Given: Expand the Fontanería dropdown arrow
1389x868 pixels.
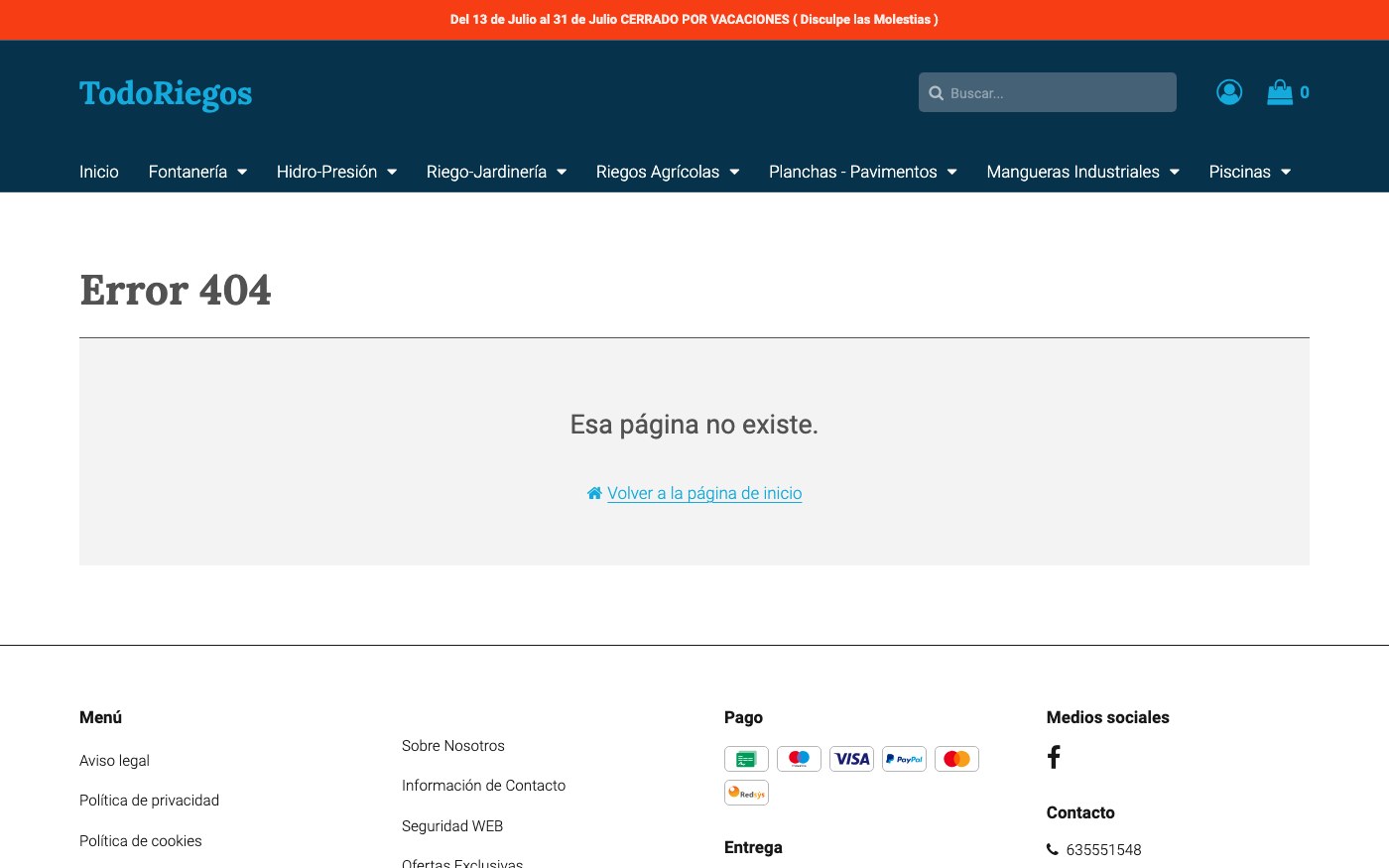Looking at the screenshot, I should point(242,173).
